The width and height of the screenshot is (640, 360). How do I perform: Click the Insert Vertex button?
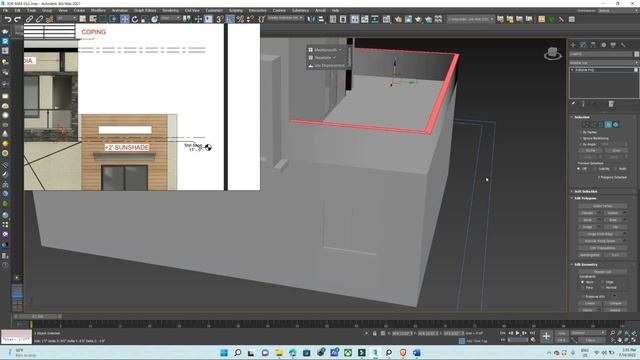[602, 206]
